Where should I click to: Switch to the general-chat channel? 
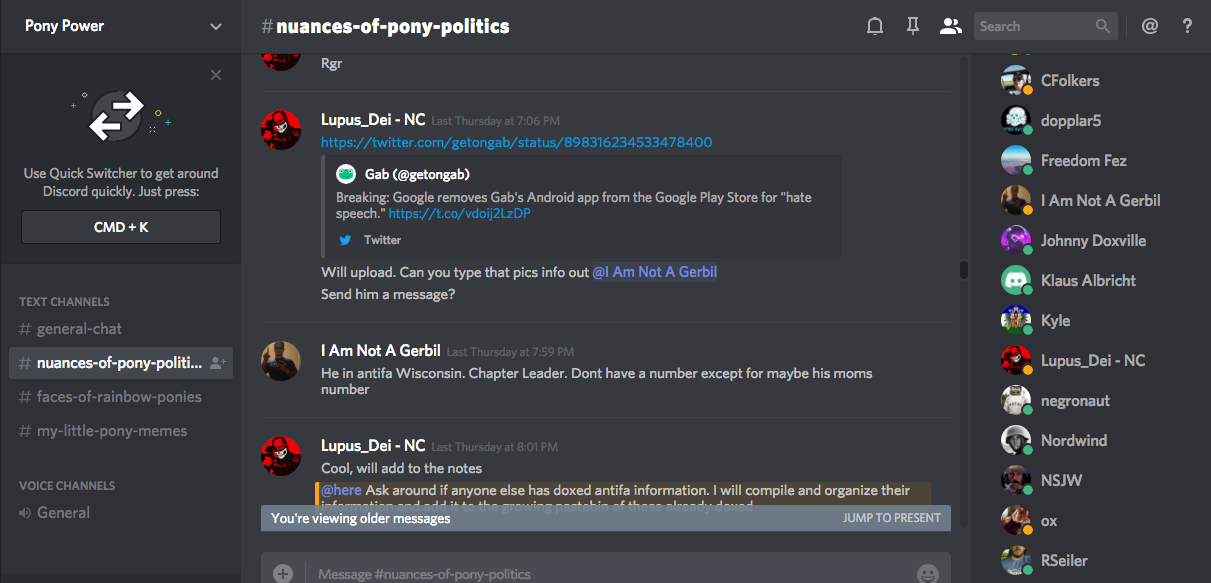79,329
